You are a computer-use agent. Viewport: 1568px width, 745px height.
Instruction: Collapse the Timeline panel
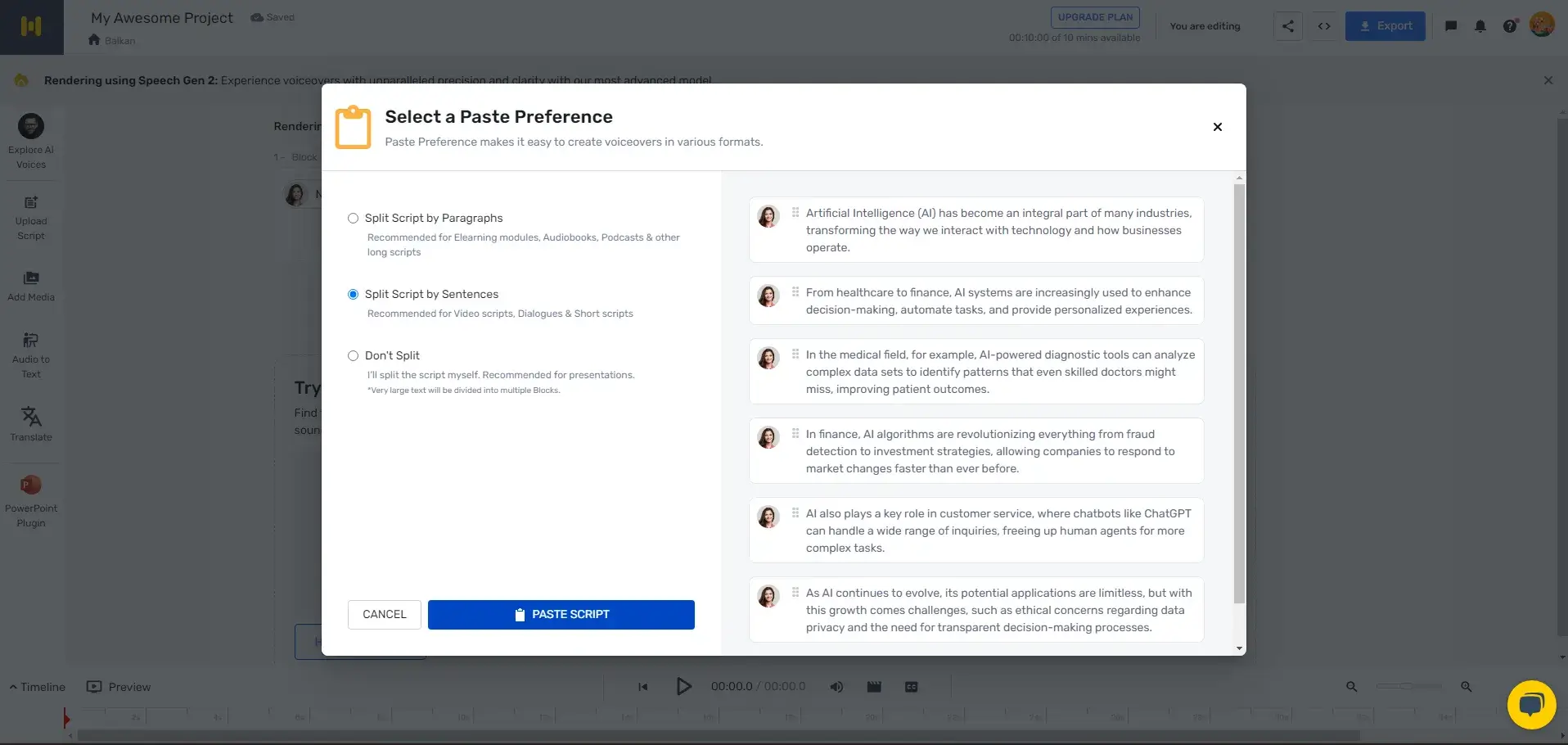36,687
